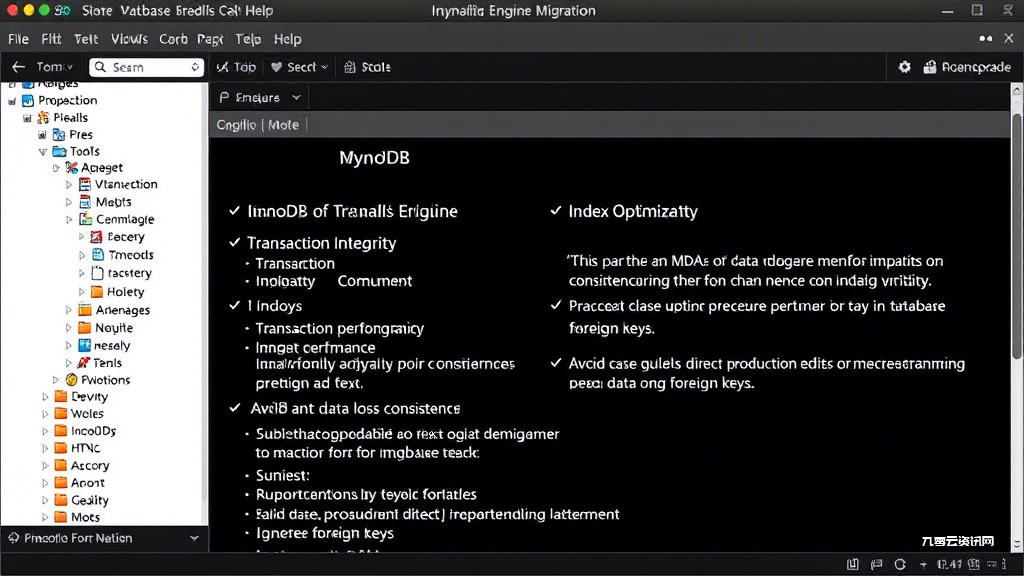Click the magnifier icon in search box
This screenshot has width=1024, height=576.
point(100,67)
